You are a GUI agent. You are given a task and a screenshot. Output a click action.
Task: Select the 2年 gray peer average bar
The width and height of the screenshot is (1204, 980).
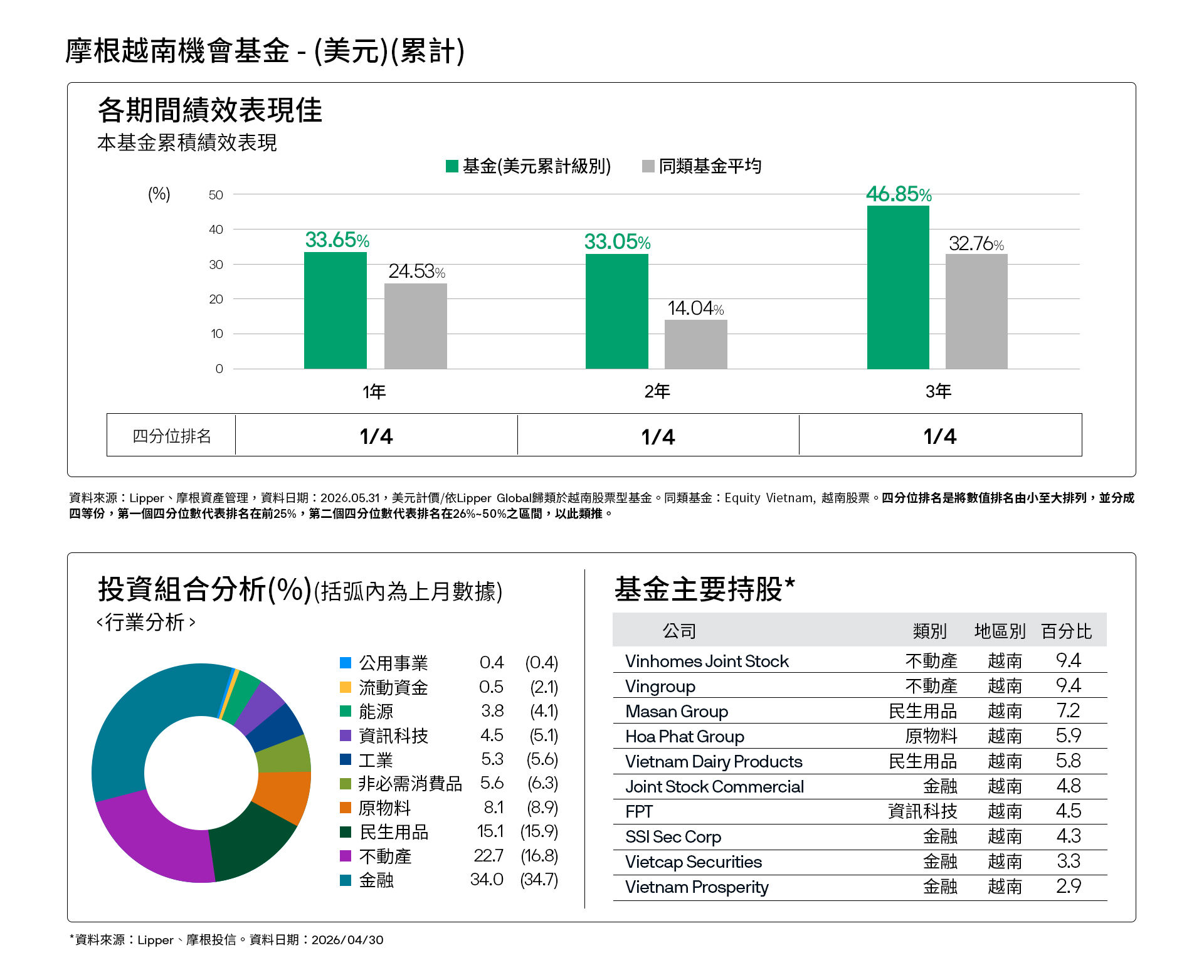click(x=696, y=344)
